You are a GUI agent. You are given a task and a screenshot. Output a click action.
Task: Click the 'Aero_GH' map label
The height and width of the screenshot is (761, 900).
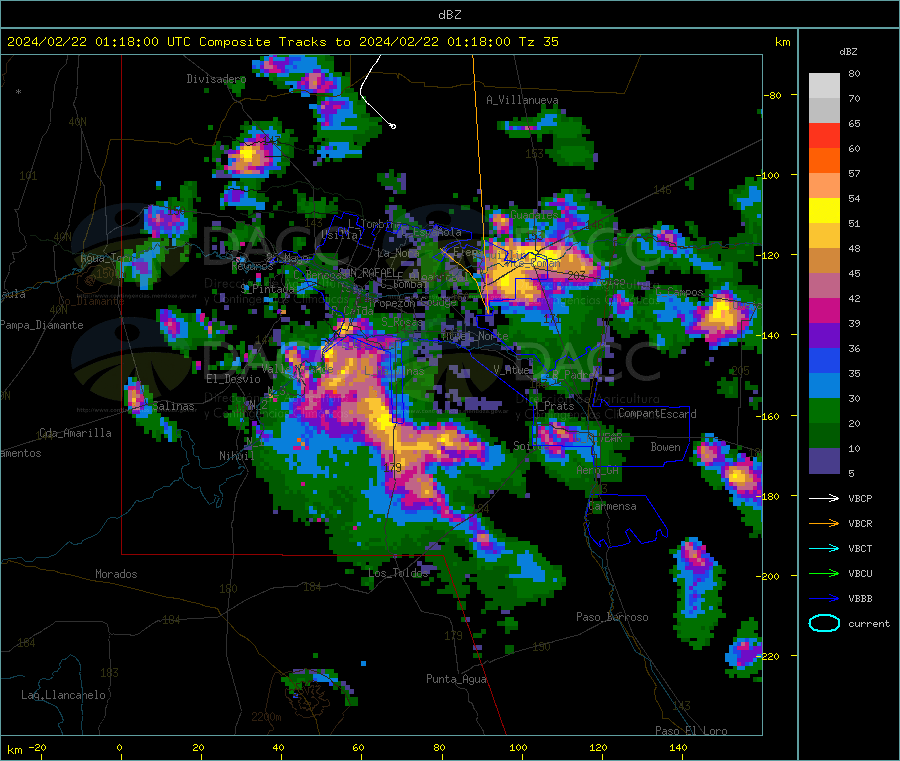point(598,471)
